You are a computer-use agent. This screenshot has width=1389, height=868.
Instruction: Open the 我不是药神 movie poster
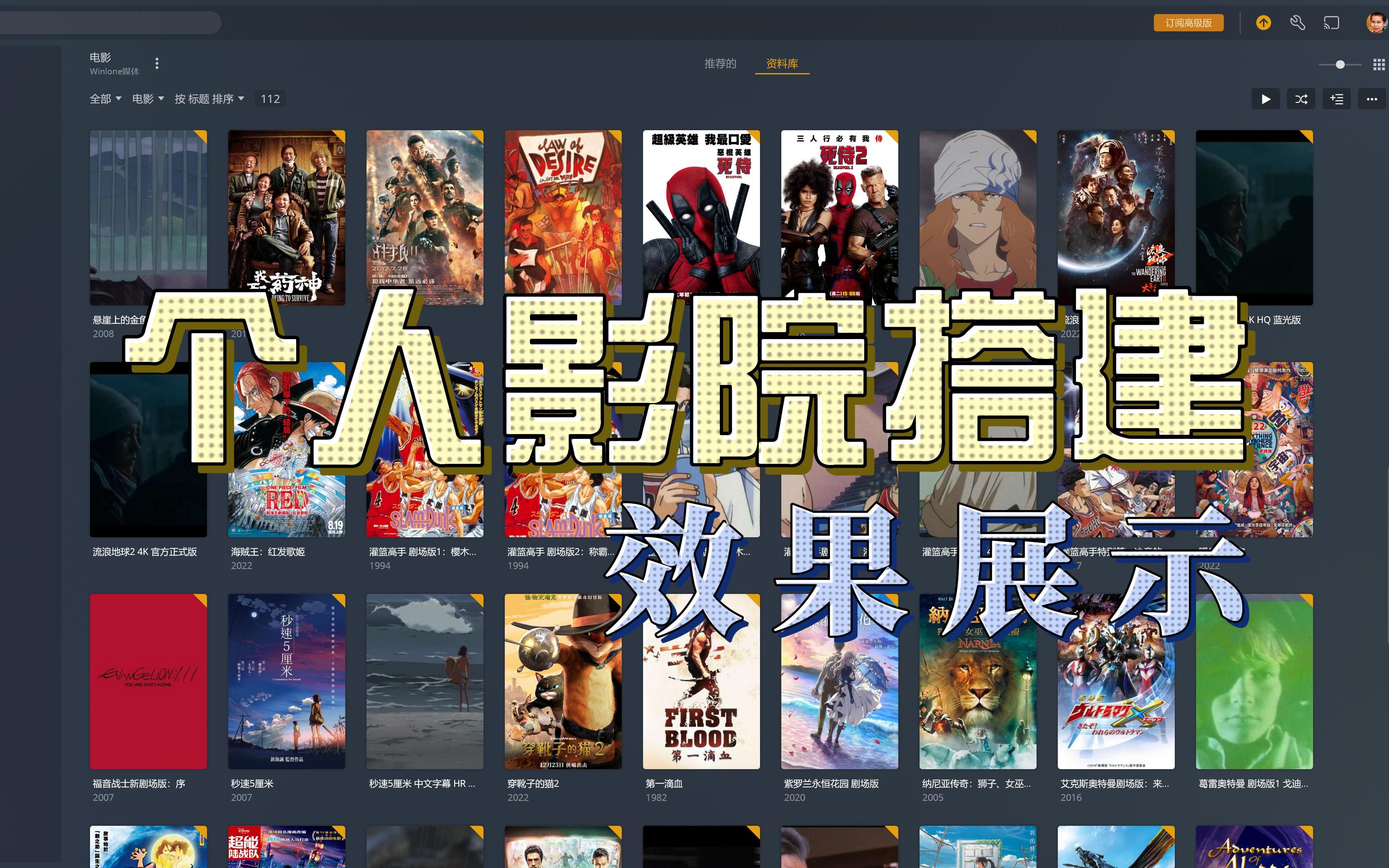pos(287,217)
